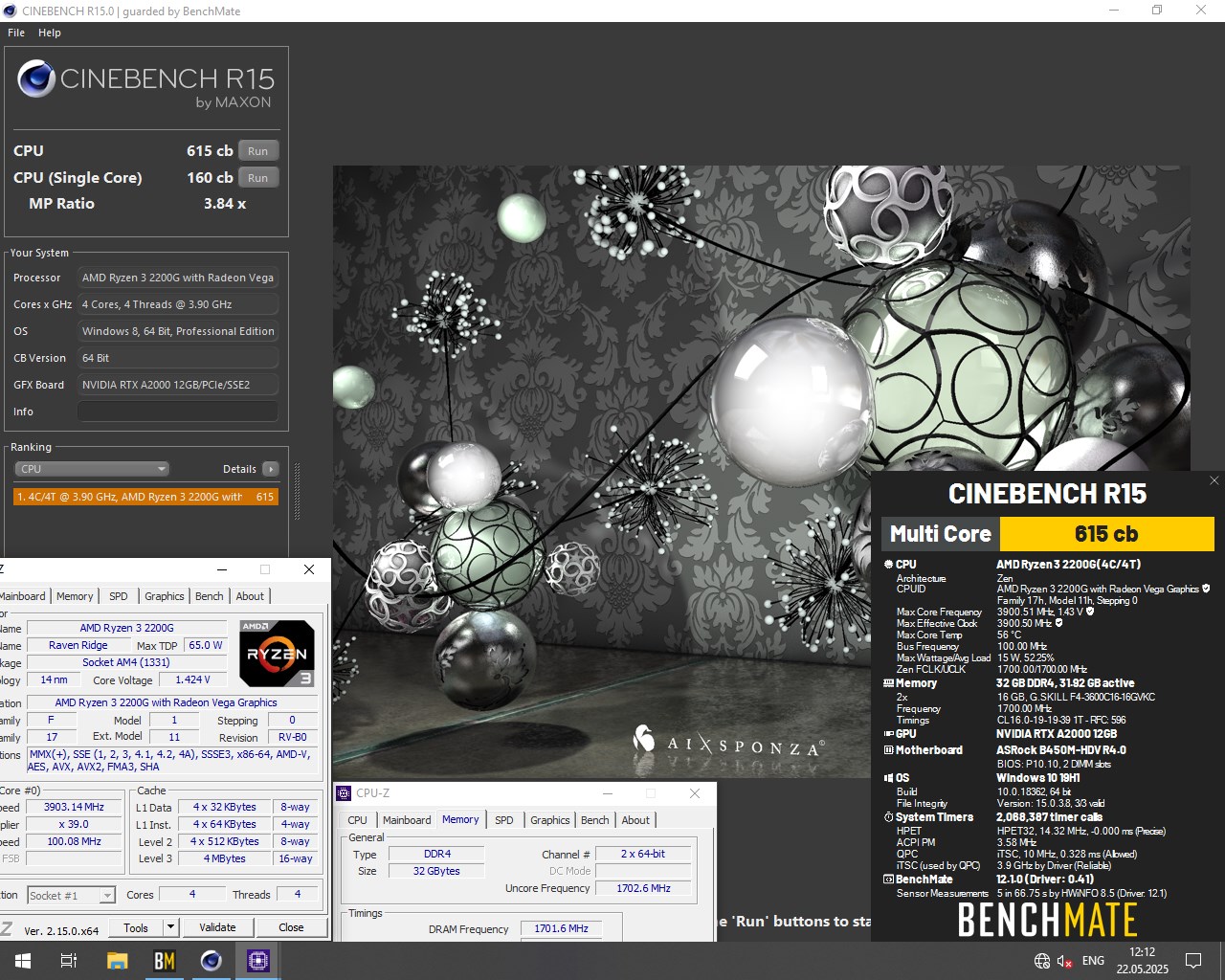Click the CPU-Z title bar app icon
Screen dimensions: 1225x980
click(x=344, y=793)
